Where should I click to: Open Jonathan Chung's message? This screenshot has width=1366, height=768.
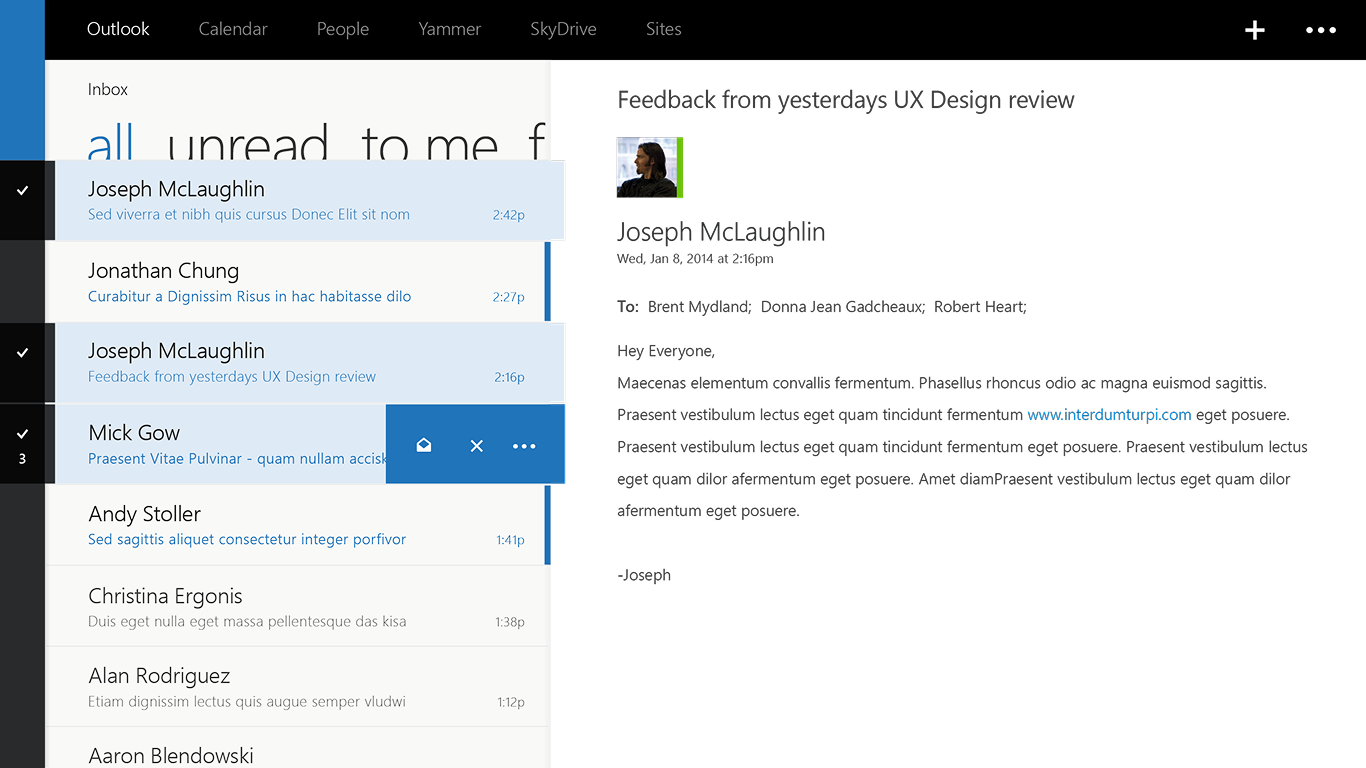298,282
